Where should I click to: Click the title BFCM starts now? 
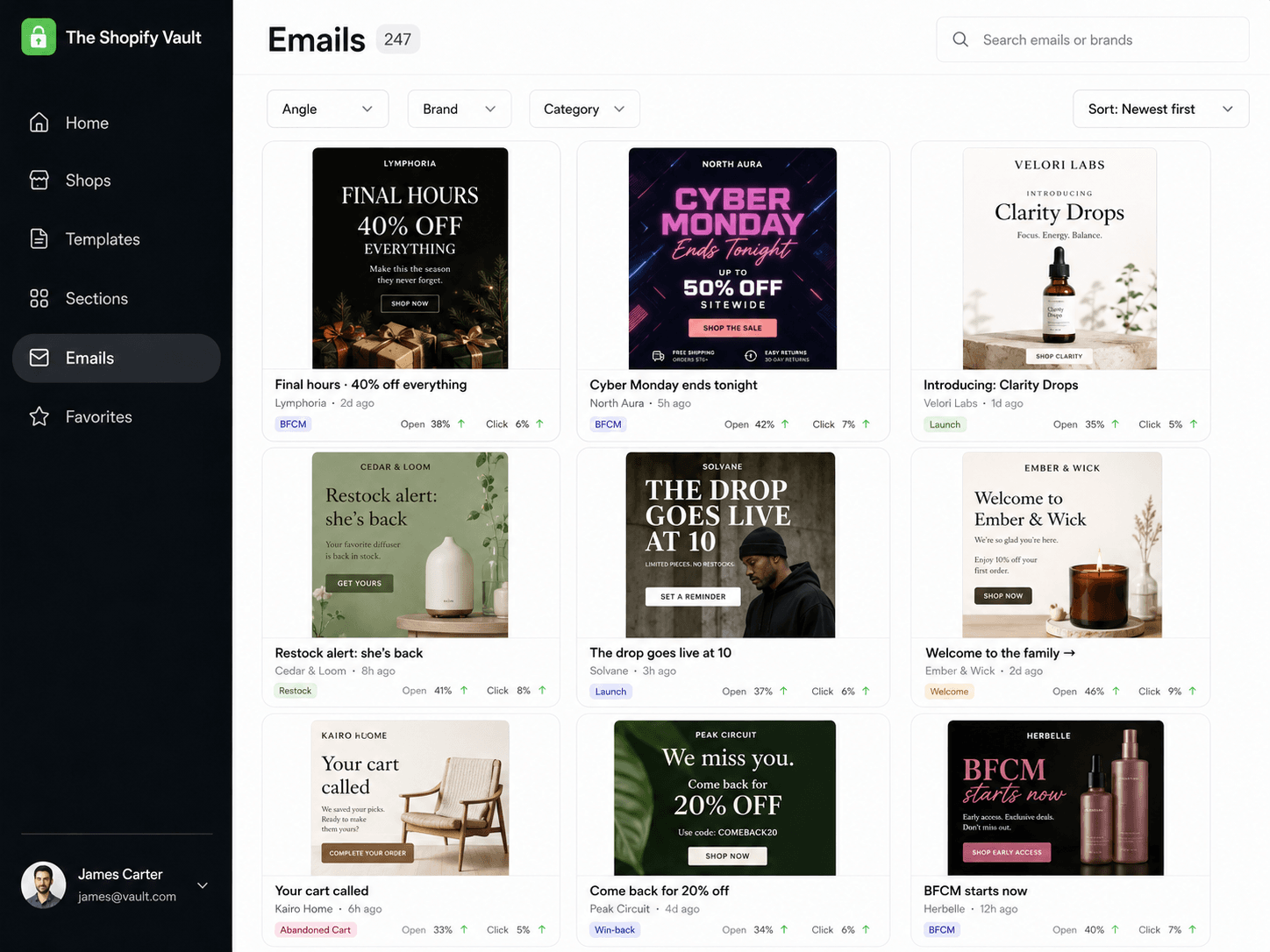(x=975, y=891)
